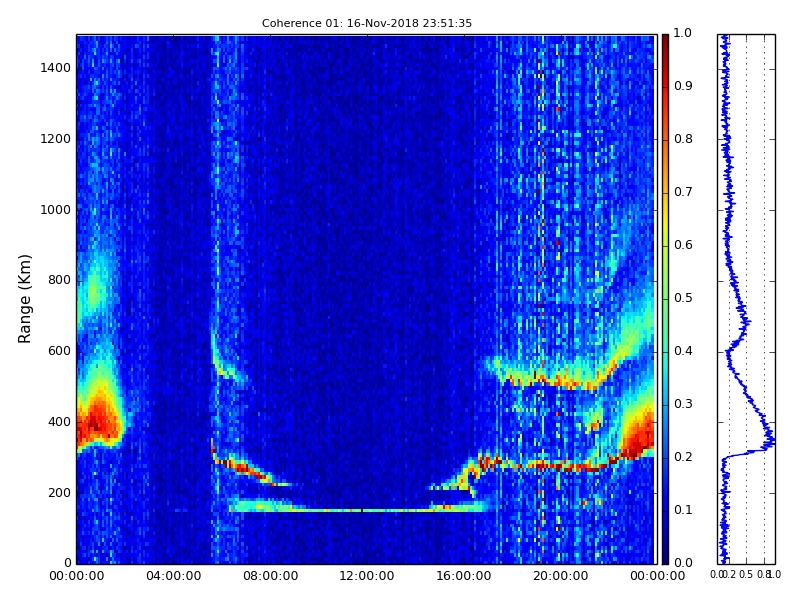
Task: Click the plot title 'Coherence 01: 16-Nov-2018 23:51:35'
Action: tap(366, 23)
